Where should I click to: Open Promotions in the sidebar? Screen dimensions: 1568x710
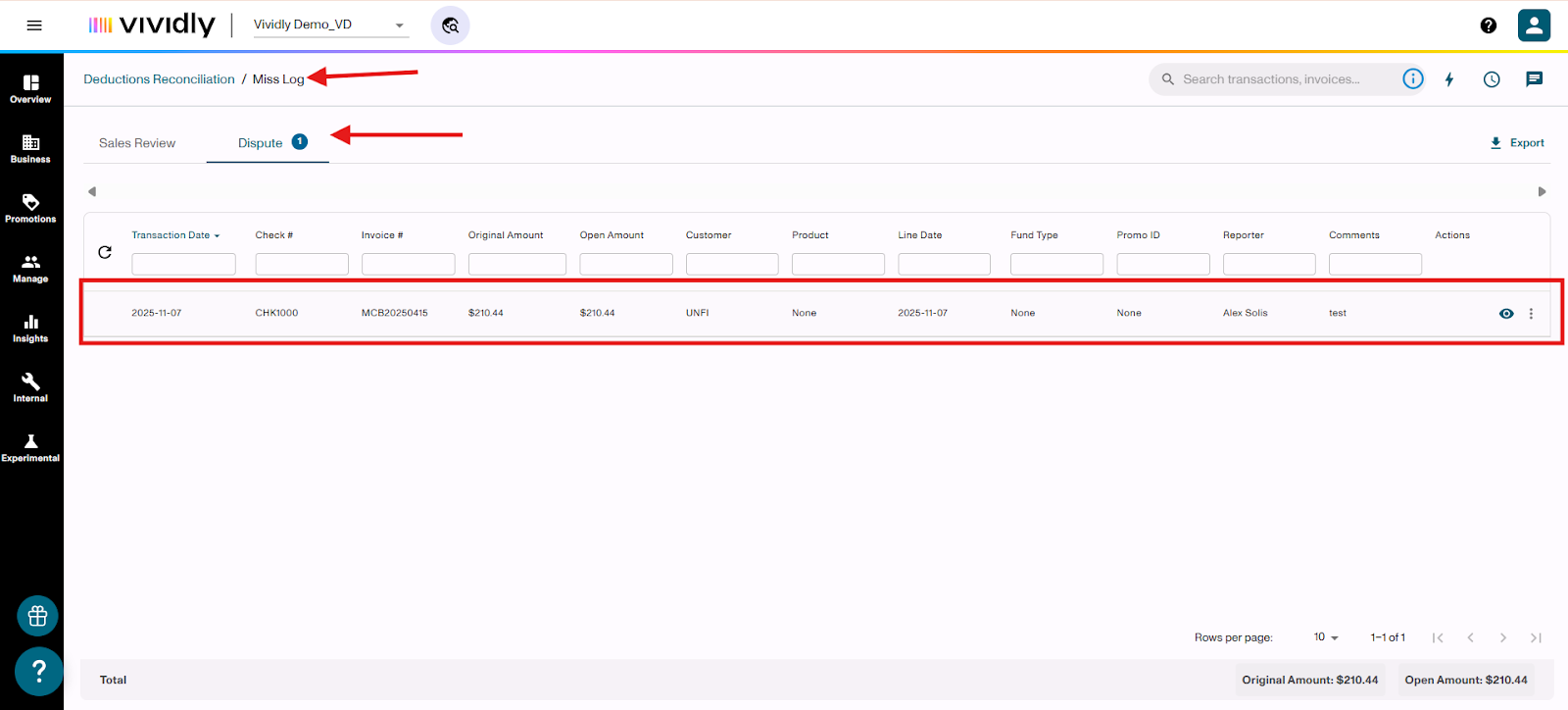click(30, 208)
